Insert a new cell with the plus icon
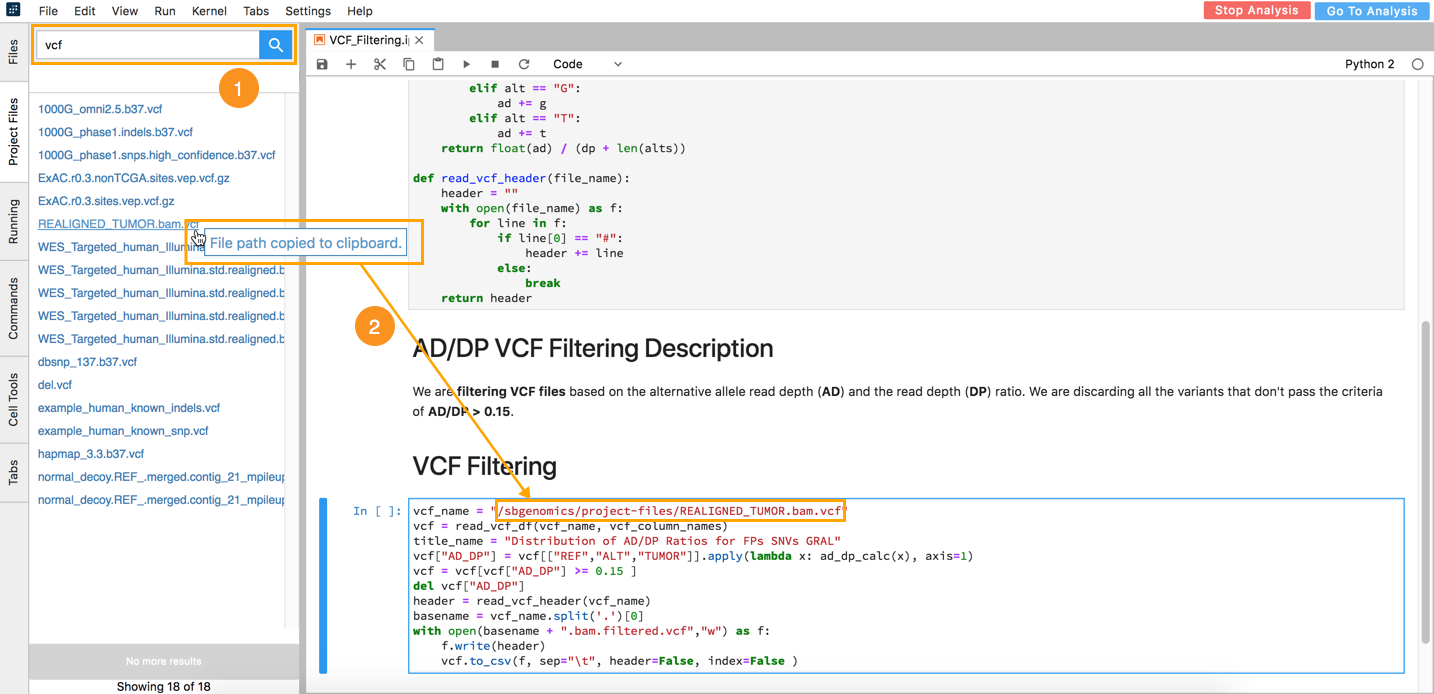Screen dimensions: 1434x694 [x=350, y=63]
